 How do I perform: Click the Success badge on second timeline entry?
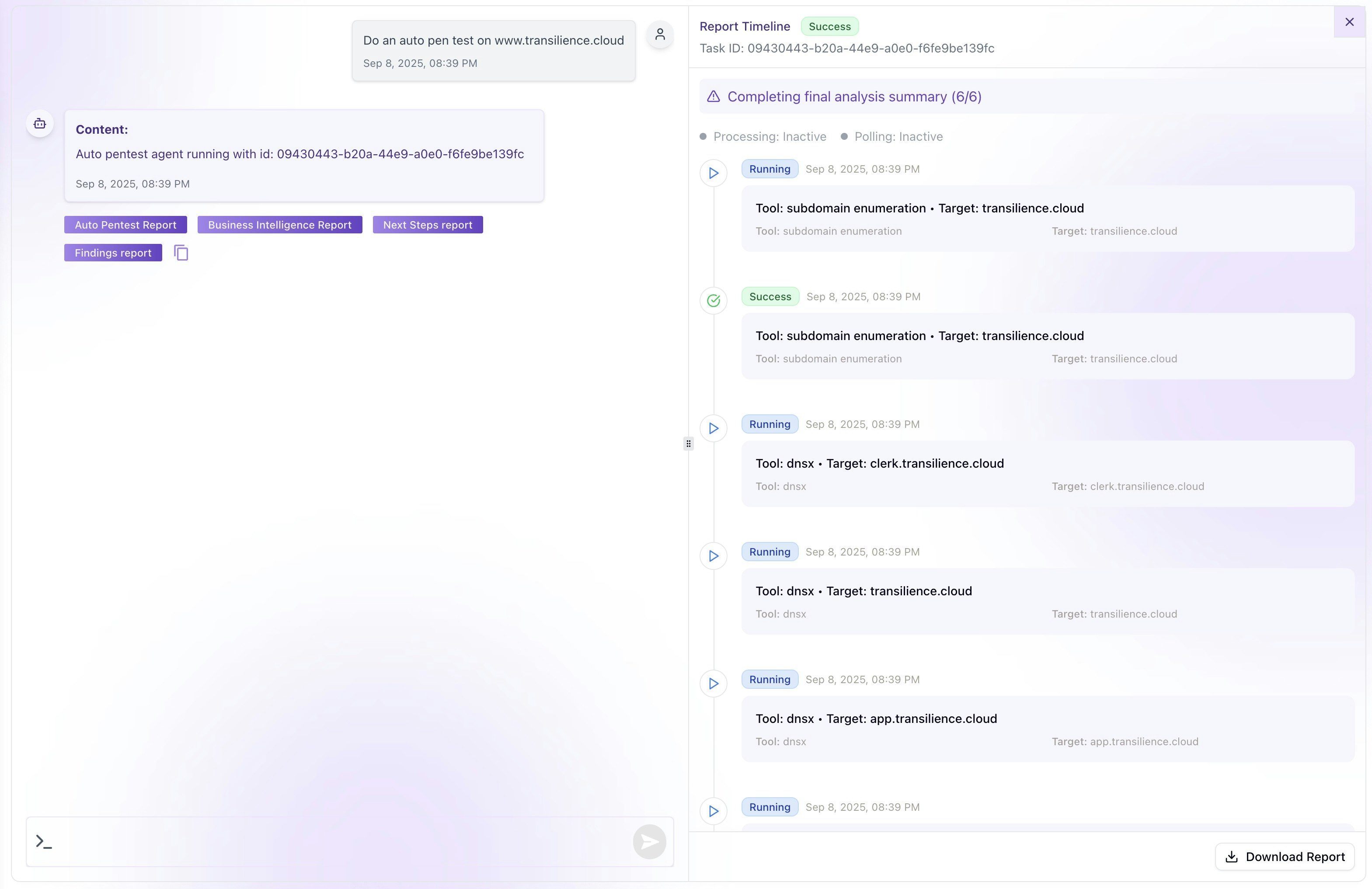[770, 297]
